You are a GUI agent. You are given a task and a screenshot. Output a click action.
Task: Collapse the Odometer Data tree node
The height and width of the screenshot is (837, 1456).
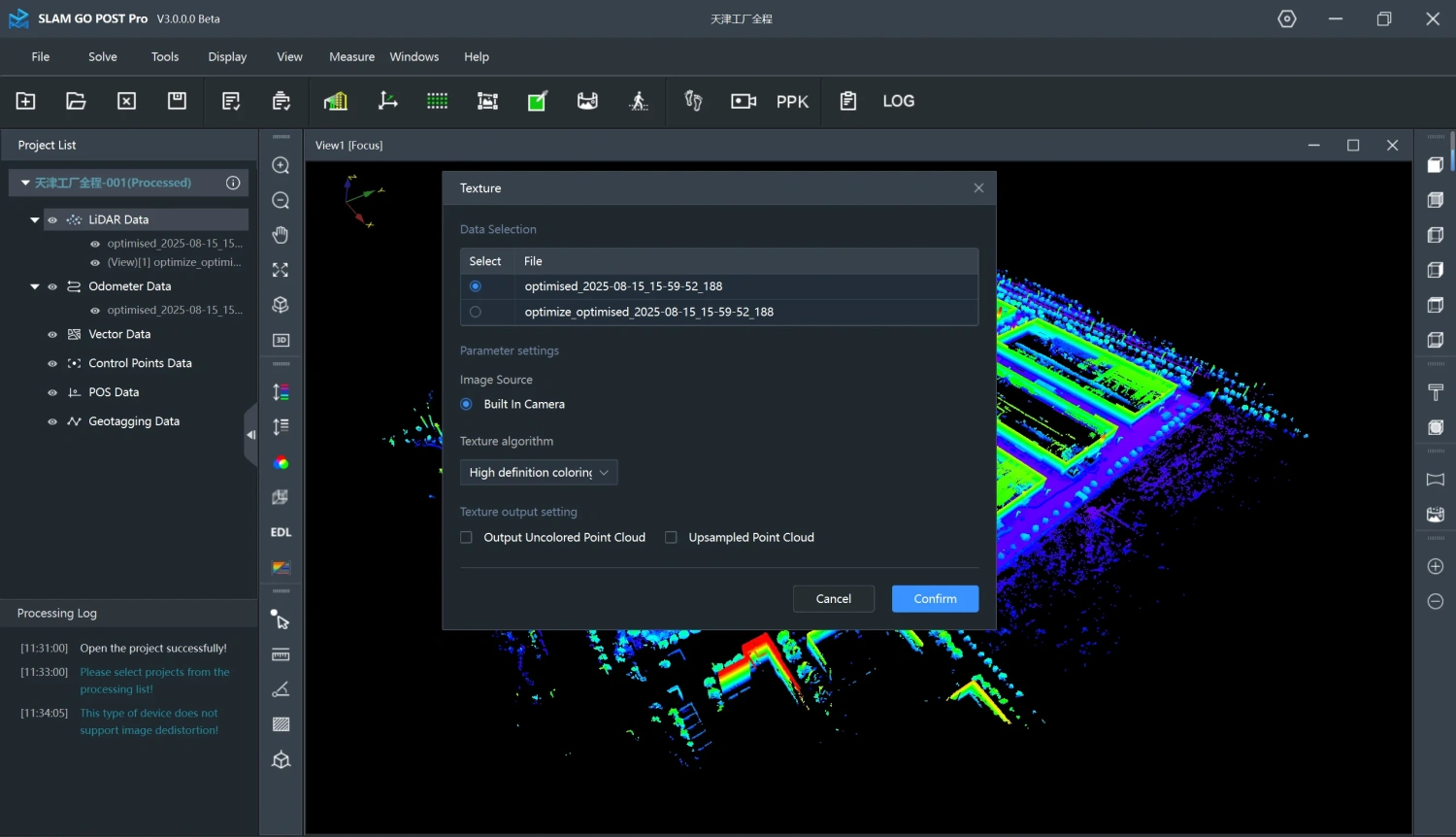pos(35,286)
